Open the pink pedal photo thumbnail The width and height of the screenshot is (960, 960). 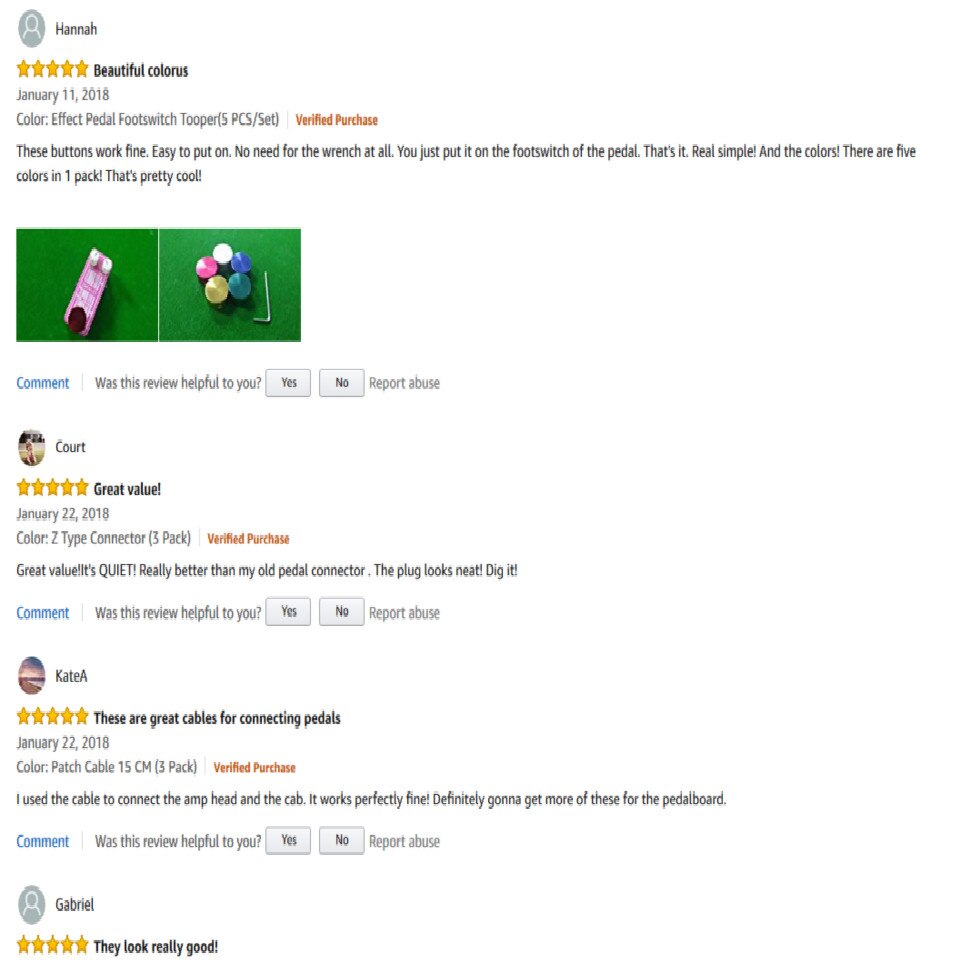87,285
